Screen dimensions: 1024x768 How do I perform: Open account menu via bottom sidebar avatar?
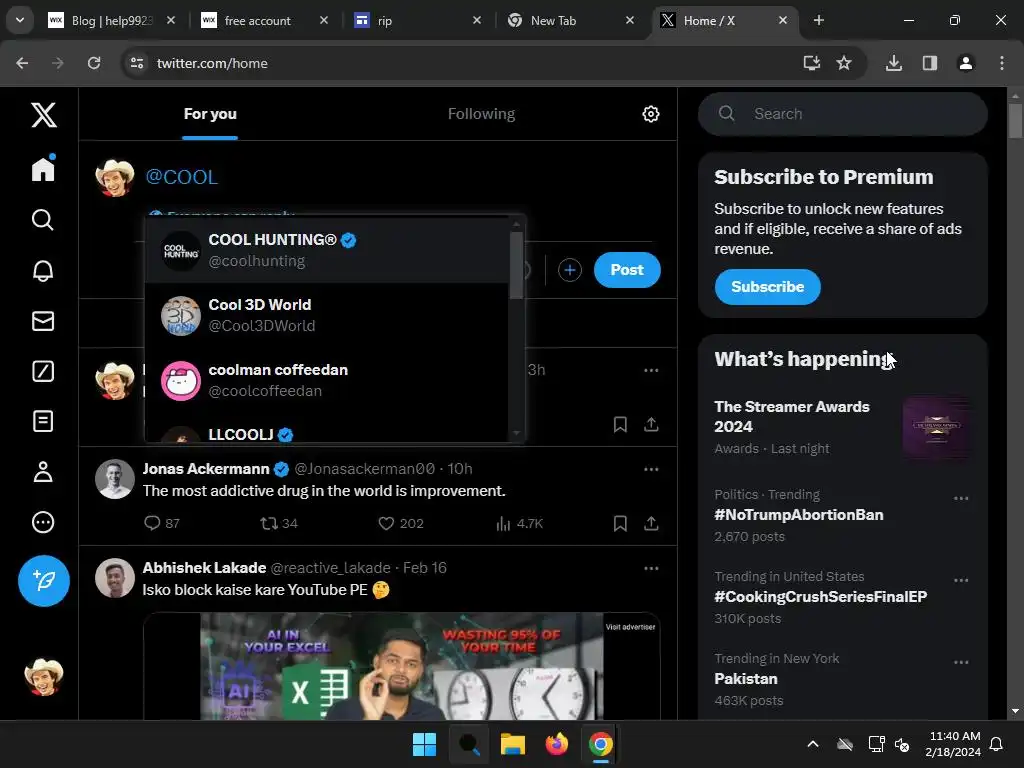pos(44,676)
